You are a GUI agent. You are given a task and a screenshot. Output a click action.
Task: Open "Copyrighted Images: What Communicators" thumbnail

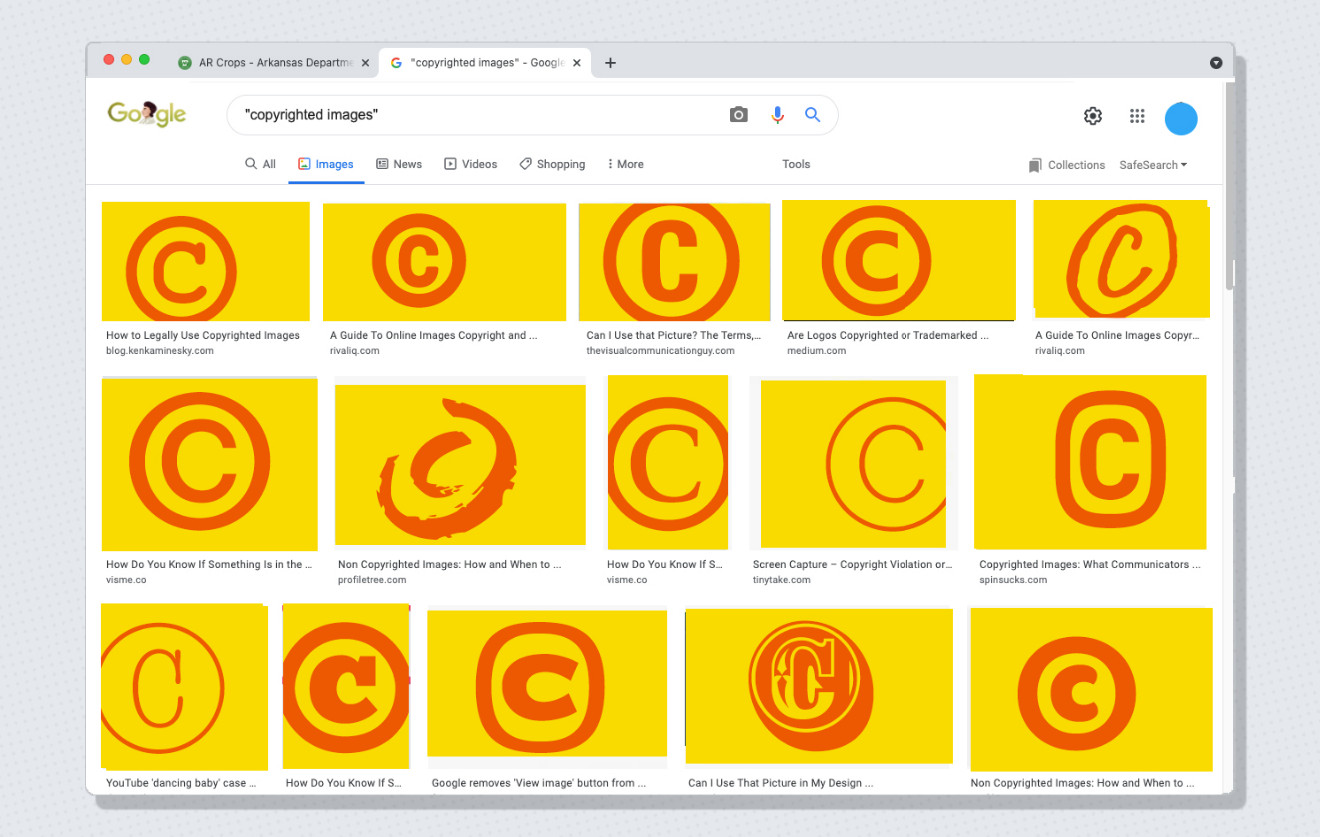point(1090,462)
